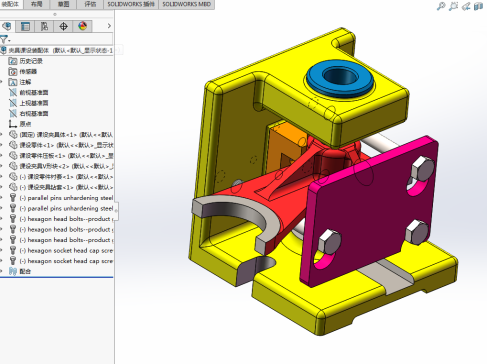Expand the 配合 mates folder arrow

tap(2, 271)
